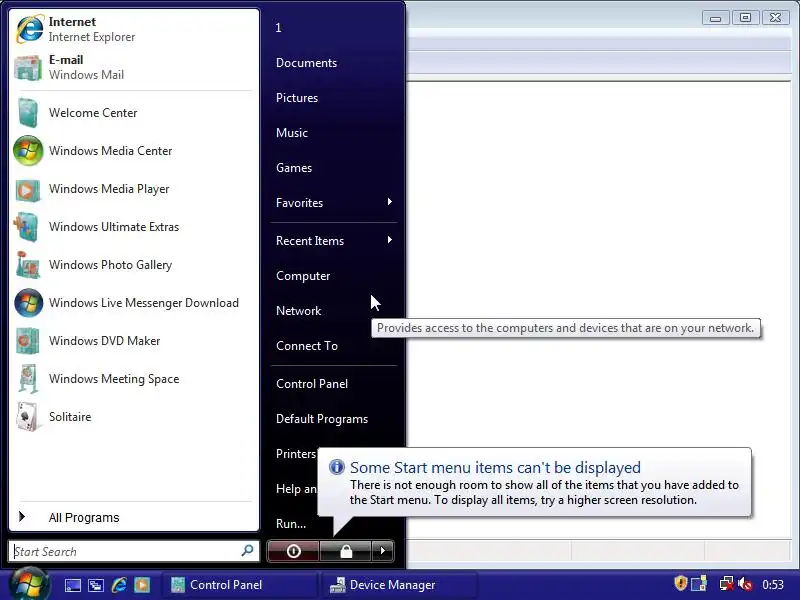Click the Windows Live Messenger Download icon
This screenshot has height=600, width=800.
(29, 303)
